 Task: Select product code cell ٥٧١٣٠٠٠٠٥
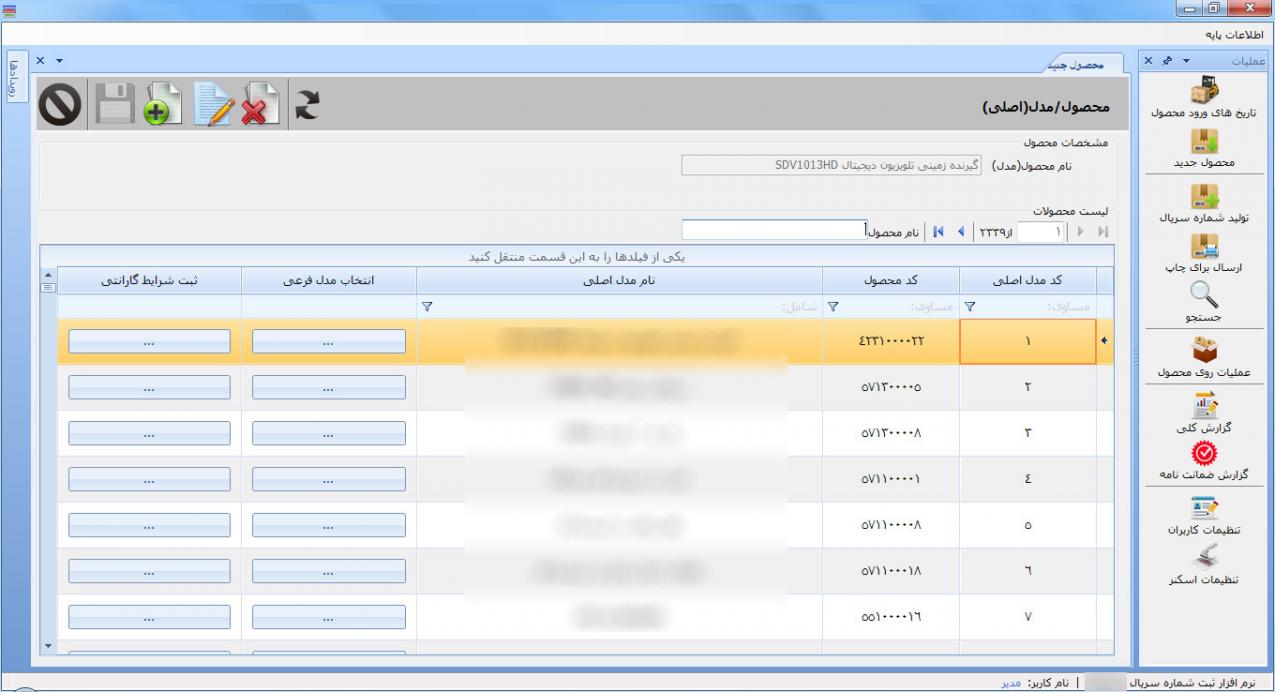point(890,388)
